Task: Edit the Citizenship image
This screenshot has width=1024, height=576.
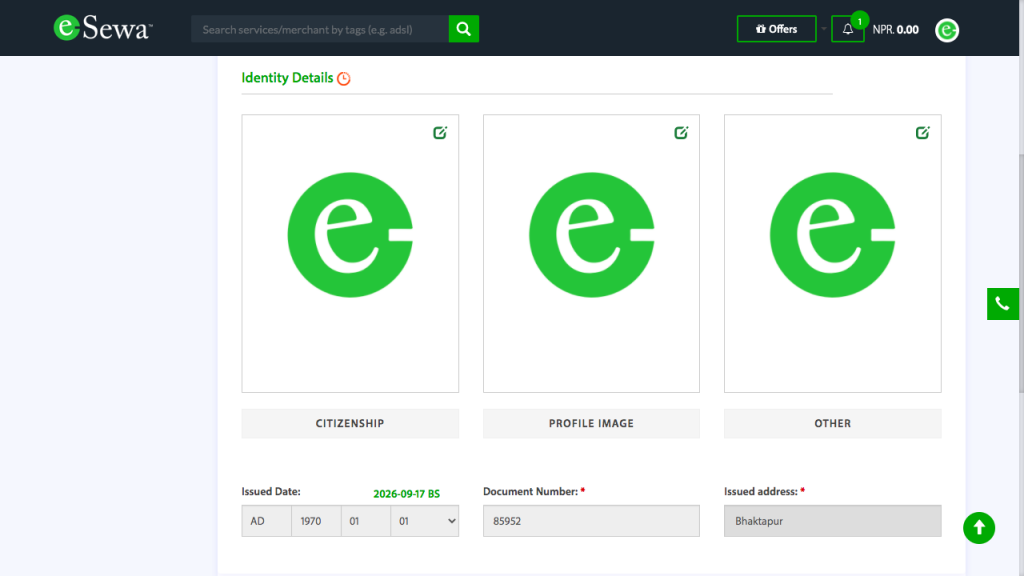Action: [x=440, y=132]
